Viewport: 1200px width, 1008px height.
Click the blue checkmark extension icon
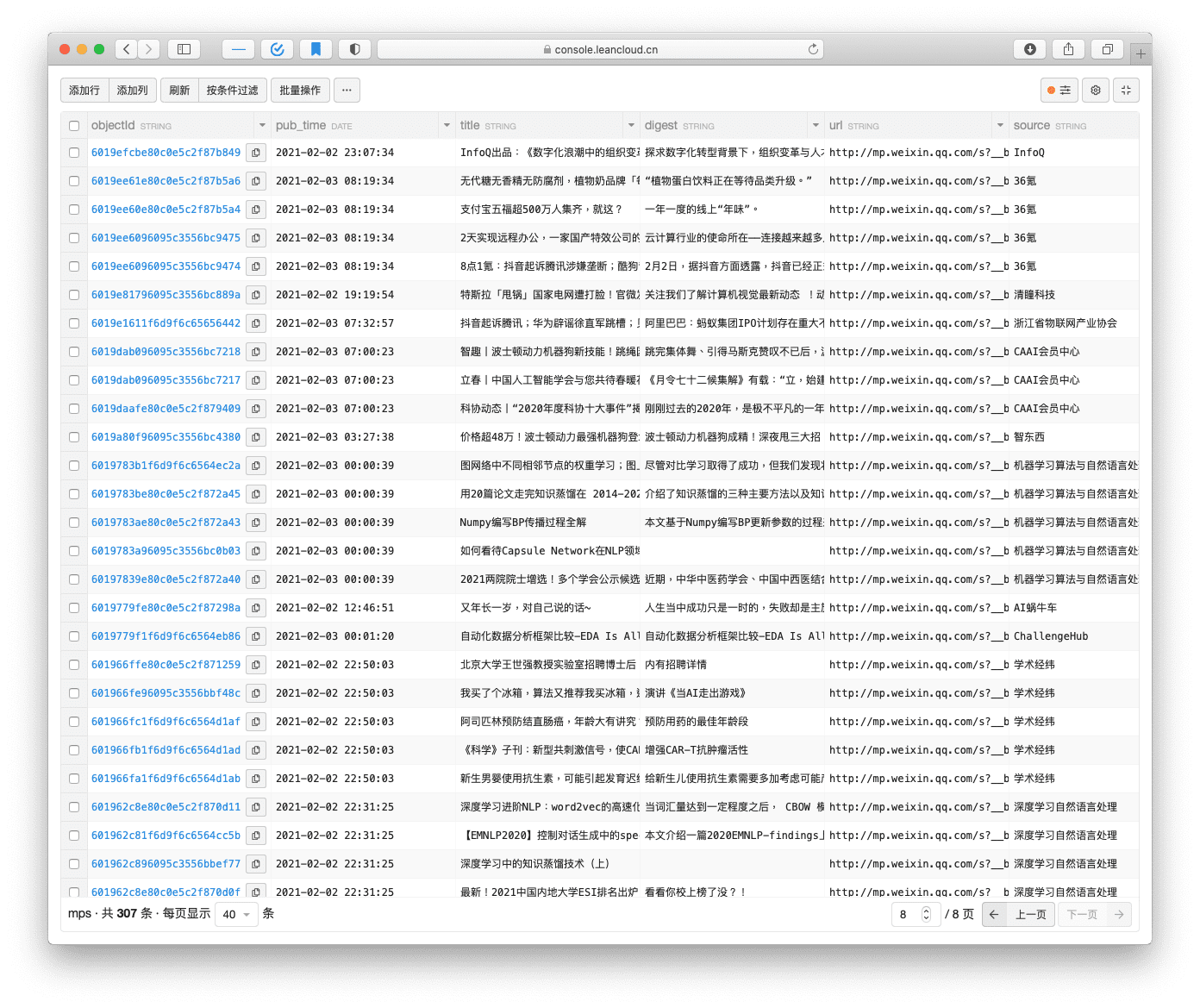[x=277, y=49]
